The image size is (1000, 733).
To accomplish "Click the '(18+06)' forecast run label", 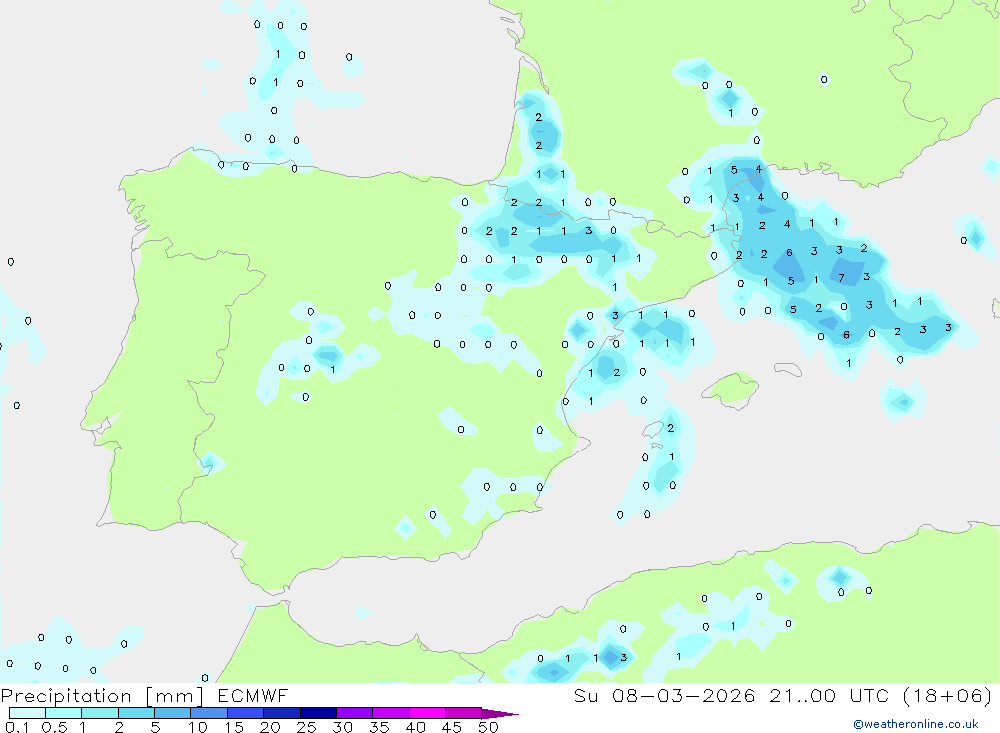I will coord(948,695).
